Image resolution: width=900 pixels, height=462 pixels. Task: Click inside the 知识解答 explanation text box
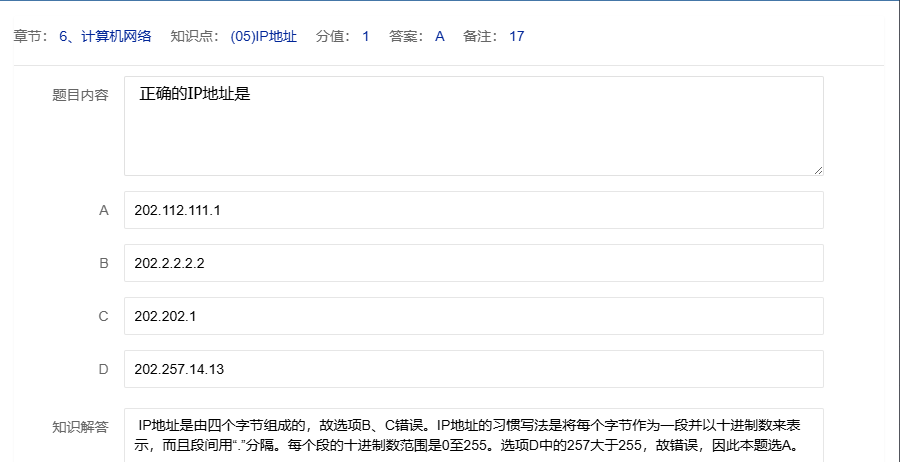(473, 436)
